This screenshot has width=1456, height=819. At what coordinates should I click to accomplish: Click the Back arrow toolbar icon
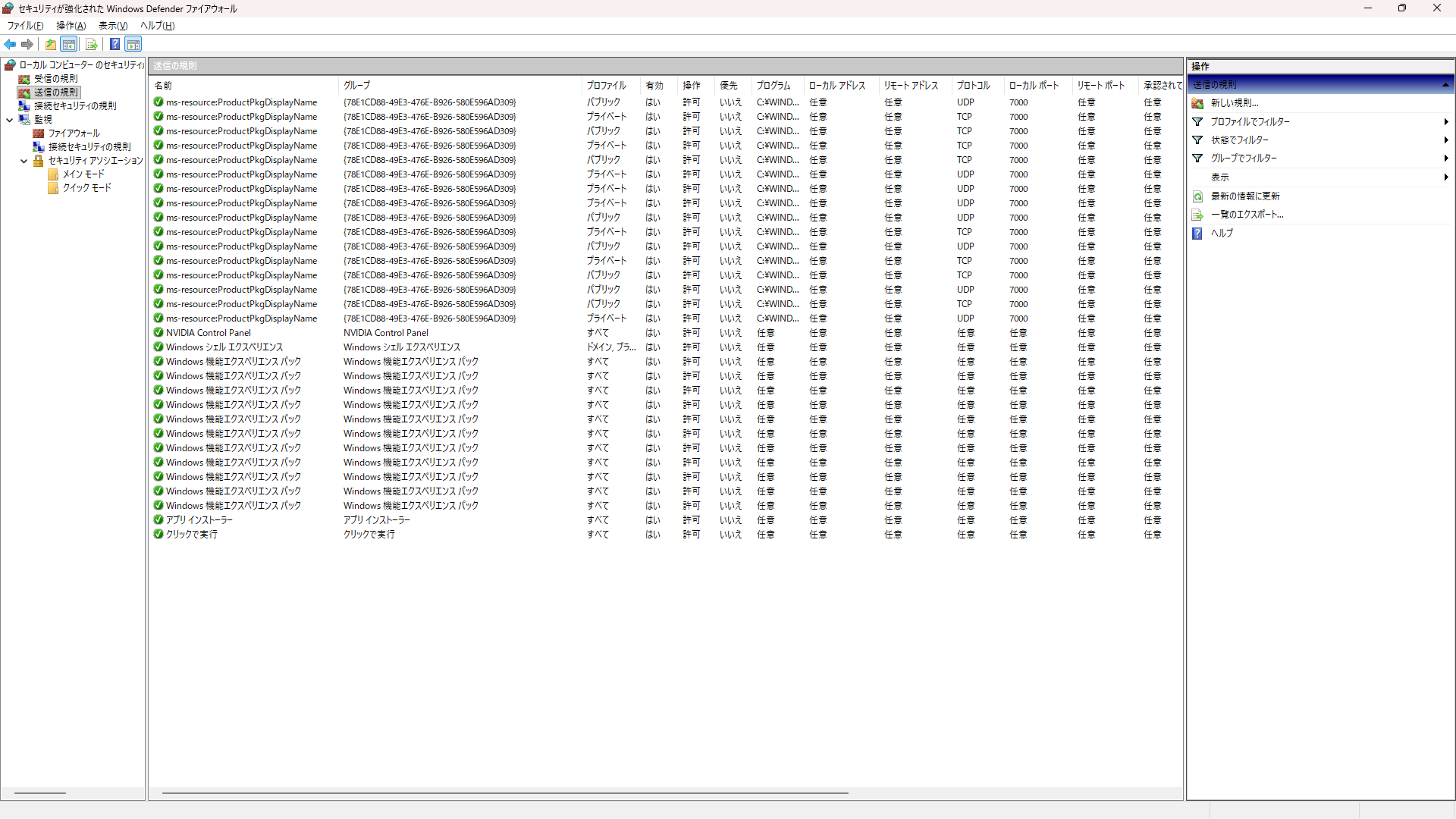pos(10,44)
